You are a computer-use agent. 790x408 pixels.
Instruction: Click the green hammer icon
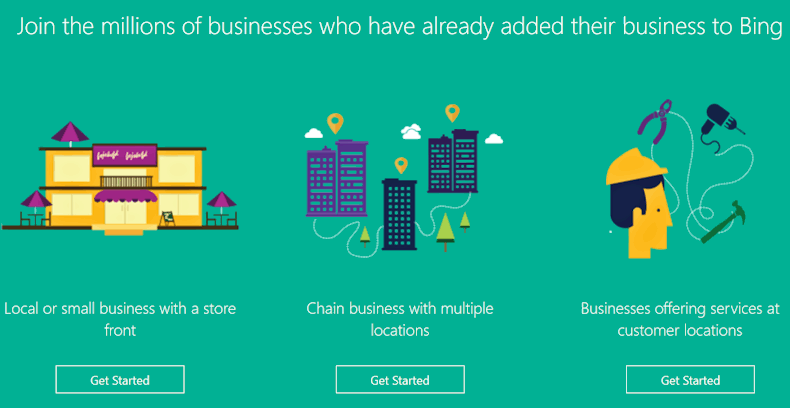click(723, 221)
